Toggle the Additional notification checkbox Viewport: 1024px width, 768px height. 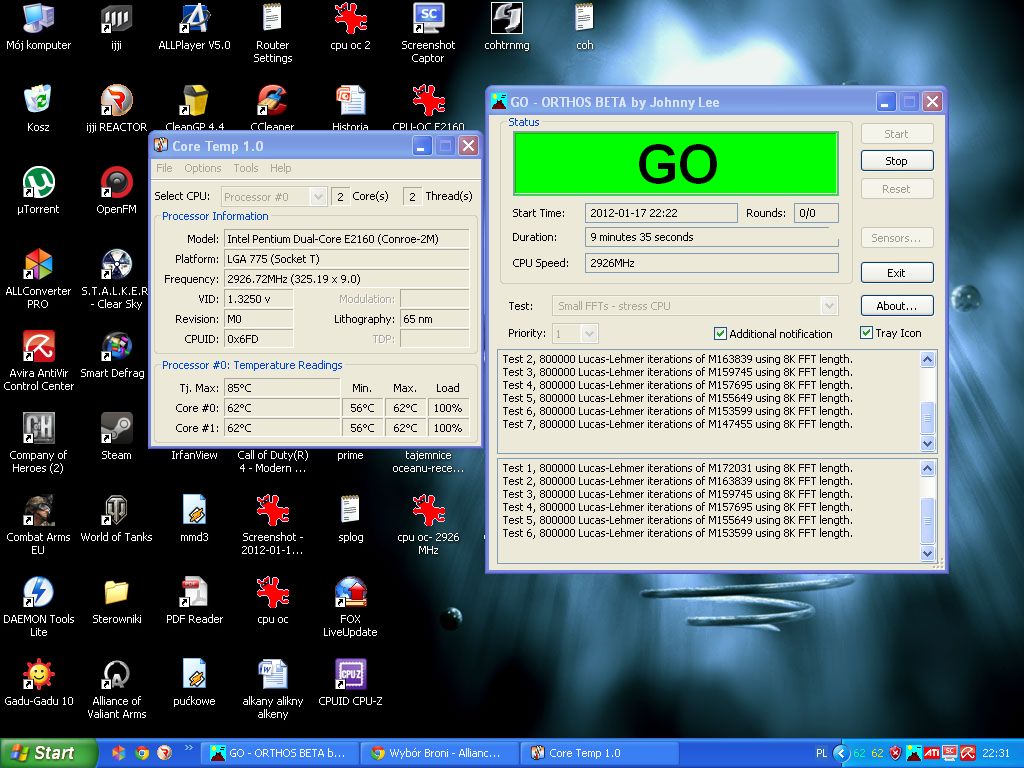point(720,334)
